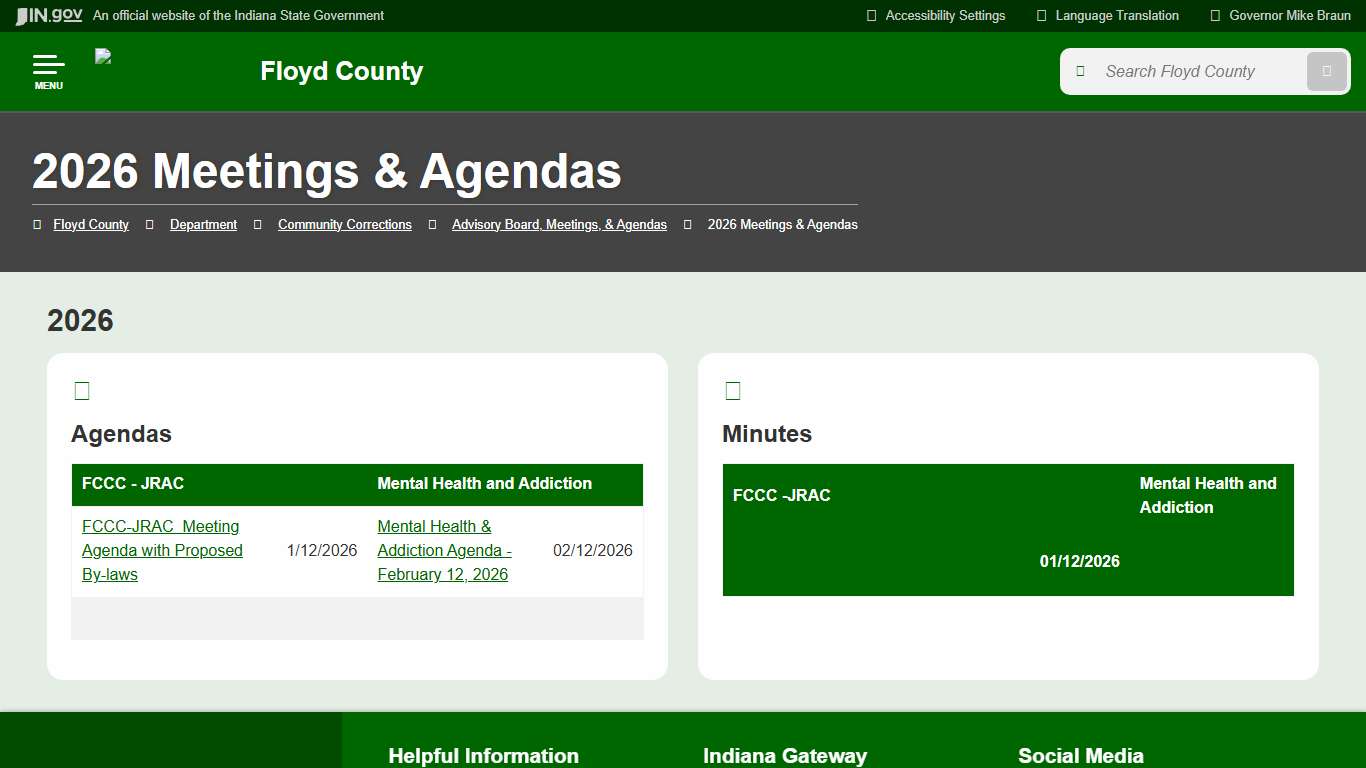Screen dimensions: 1366x768
Task: Collapse the FCCC - JRAC column header
Action: 132,484
